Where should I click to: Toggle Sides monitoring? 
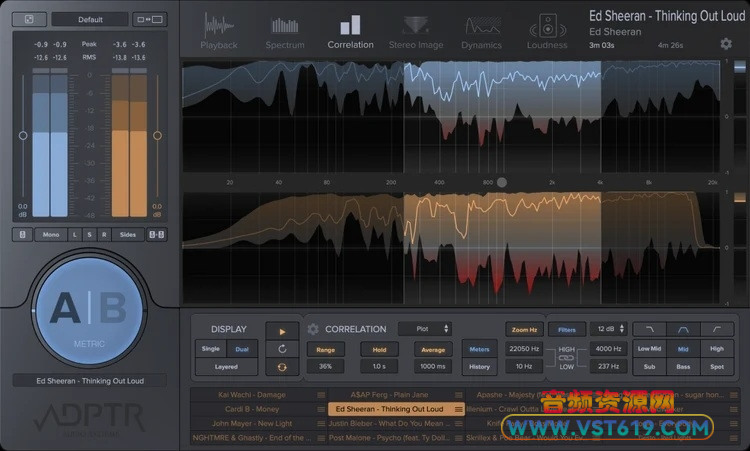pyautogui.click(x=128, y=234)
